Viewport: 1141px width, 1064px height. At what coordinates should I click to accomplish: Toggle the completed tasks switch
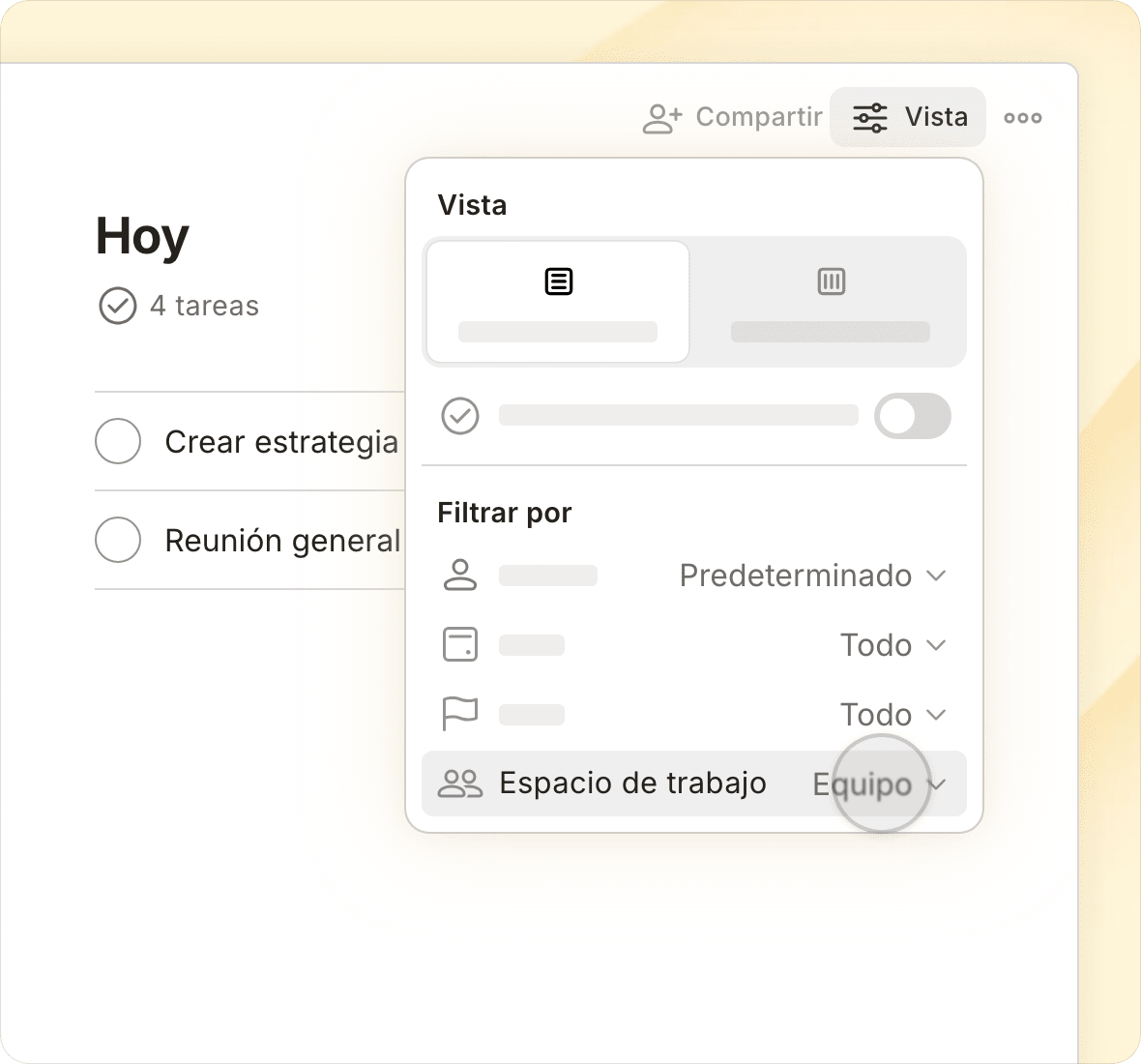coord(913,416)
